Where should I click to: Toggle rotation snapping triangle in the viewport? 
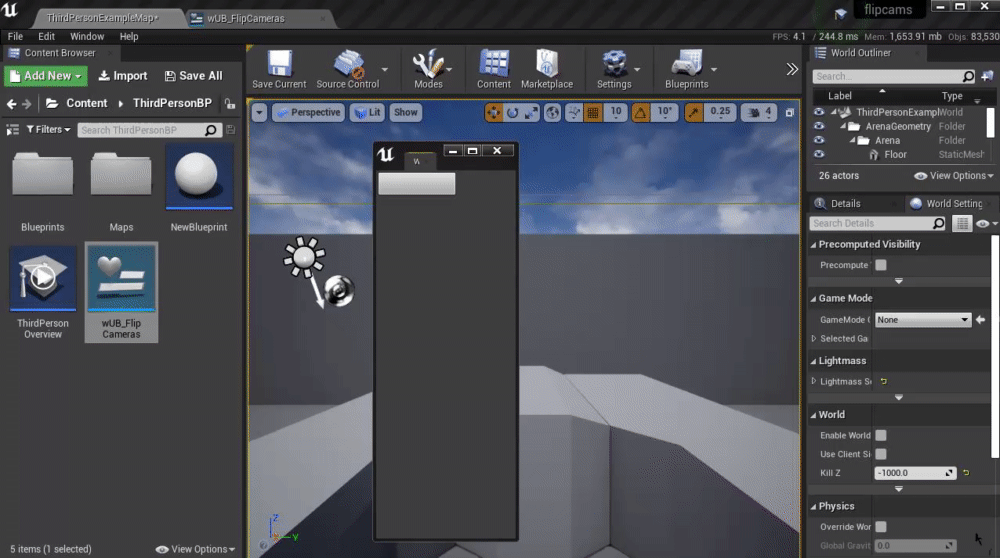tap(640, 113)
